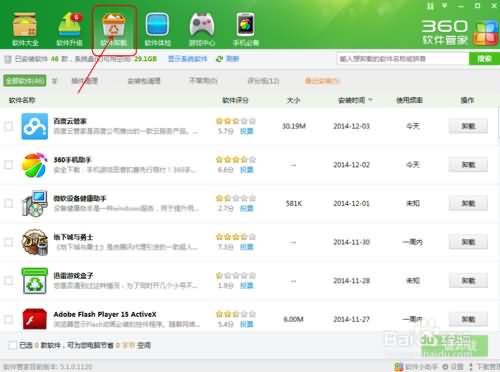Open the 游戏中心 game center section
This screenshot has height=372, width=500.
202,29
